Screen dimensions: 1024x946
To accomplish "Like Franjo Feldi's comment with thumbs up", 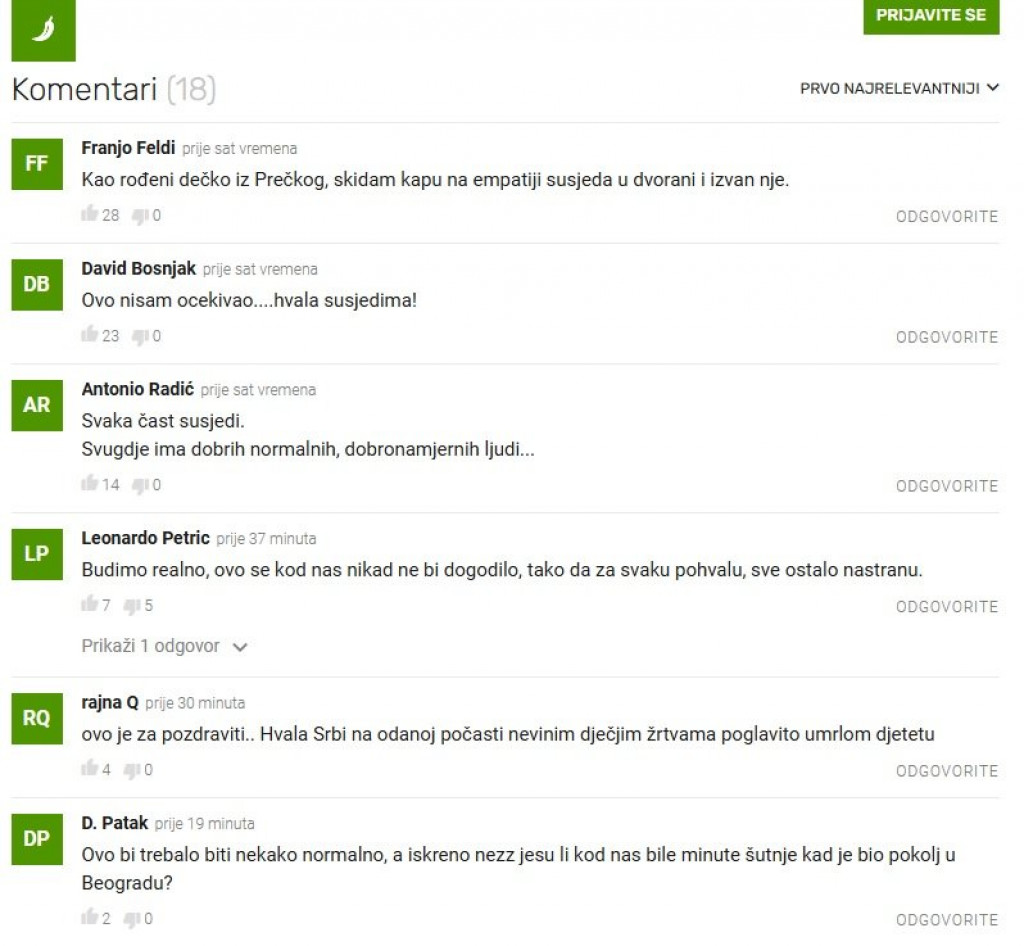I will pyautogui.click(x=89, y=213).
